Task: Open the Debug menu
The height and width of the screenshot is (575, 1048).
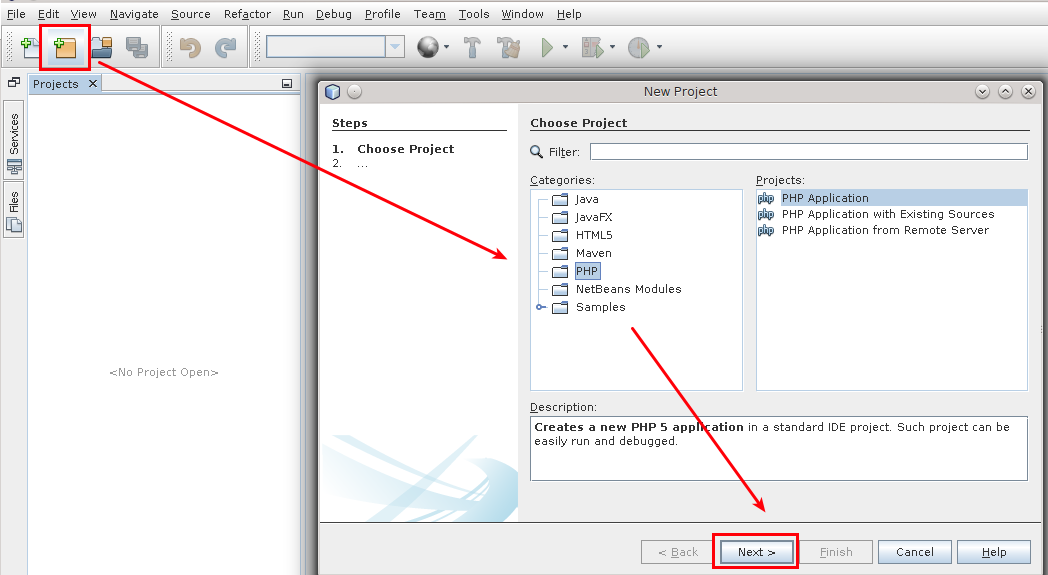Action: (x=334, y=13)
